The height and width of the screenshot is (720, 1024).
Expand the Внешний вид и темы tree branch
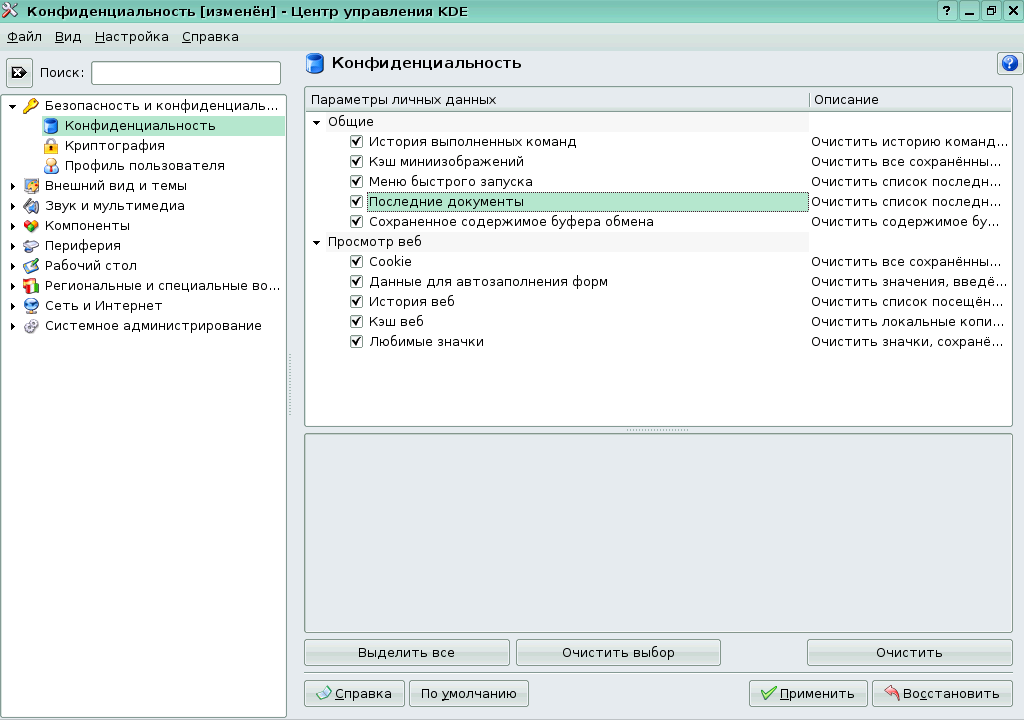tap(12, 185)
